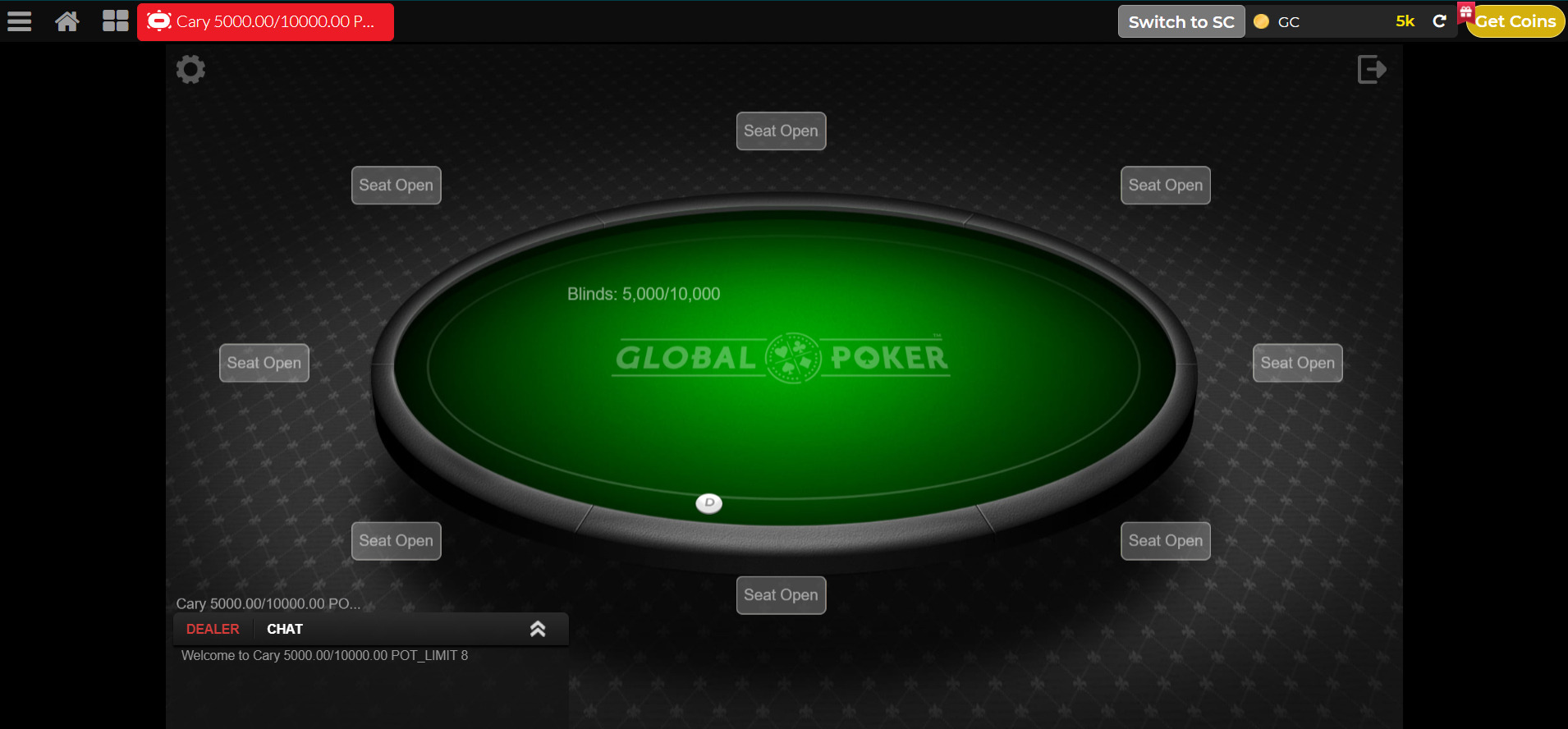Open the hamburger main menu
Image resolution: width=1568 pixels, height=729 pixels.
pos(20,21)
